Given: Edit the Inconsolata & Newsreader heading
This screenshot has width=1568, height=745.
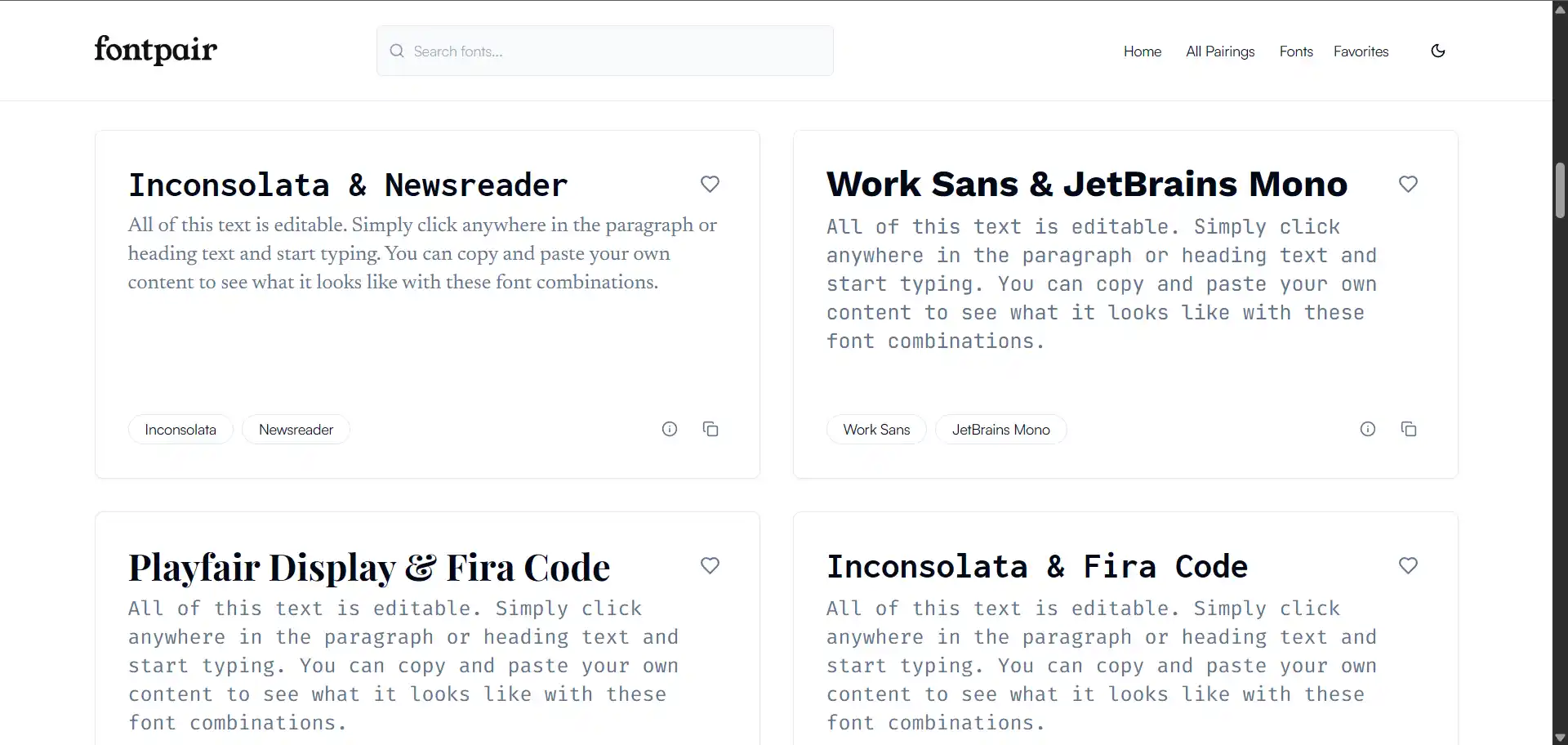Looking at the screenshot, I should click(348, 185).
